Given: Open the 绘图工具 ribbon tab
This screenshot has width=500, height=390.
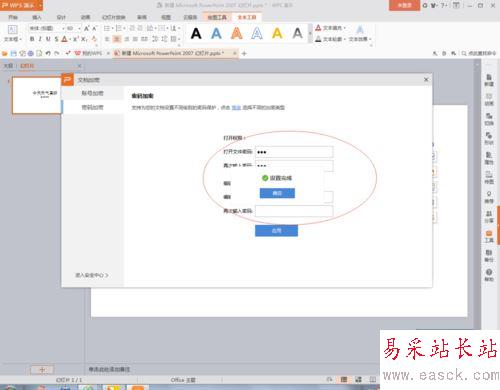Looking at the screenshot, I should pyautogui.click(x=217, y=17).
